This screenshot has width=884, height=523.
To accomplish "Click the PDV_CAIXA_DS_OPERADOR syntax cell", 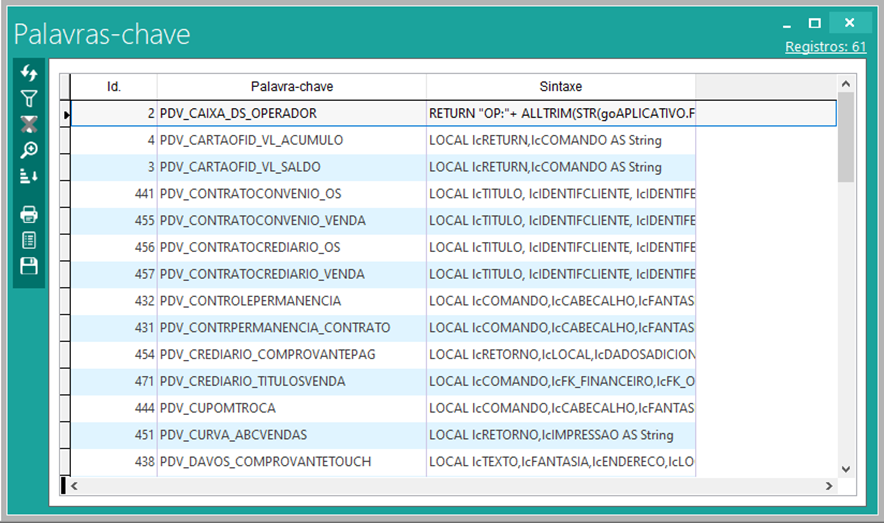I will coord(560,114).
